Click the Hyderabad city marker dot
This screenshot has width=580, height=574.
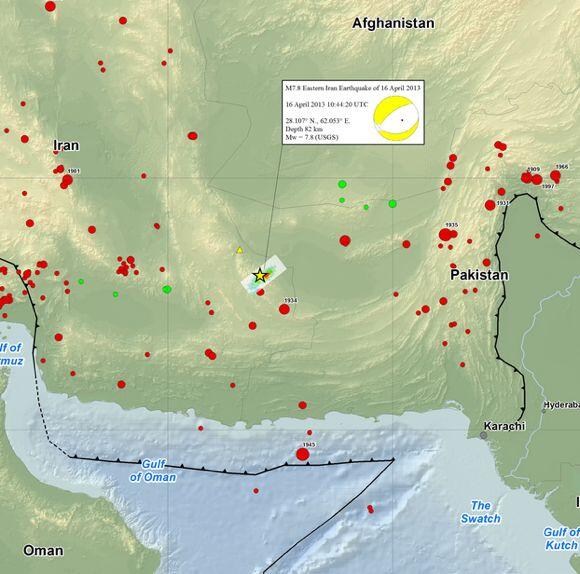(x=544, y=411)
